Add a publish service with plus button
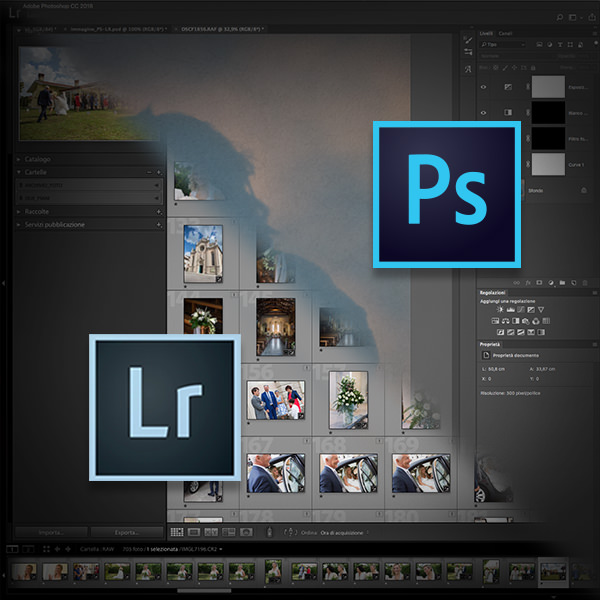The image size is (600, 600). coord(159,225)
